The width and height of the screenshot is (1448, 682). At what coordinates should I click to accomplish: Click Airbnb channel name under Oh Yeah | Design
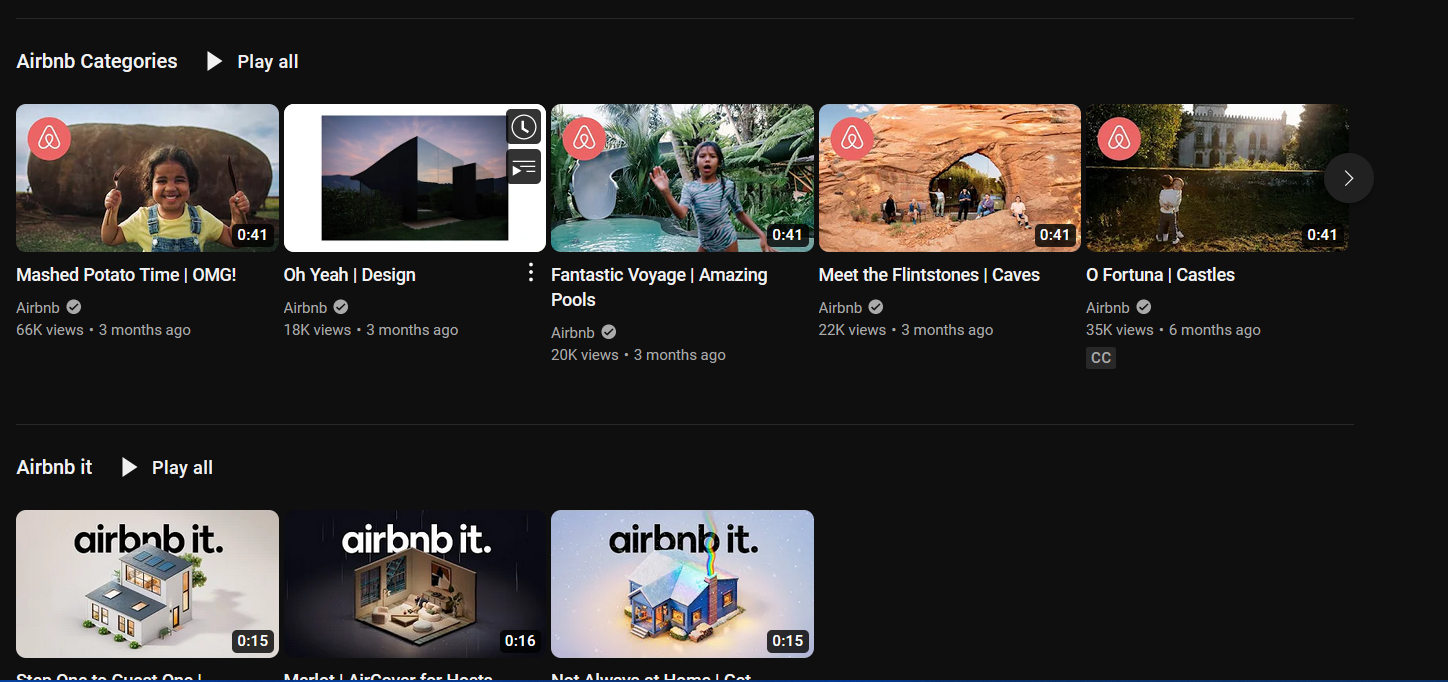(x=305, y=307)
